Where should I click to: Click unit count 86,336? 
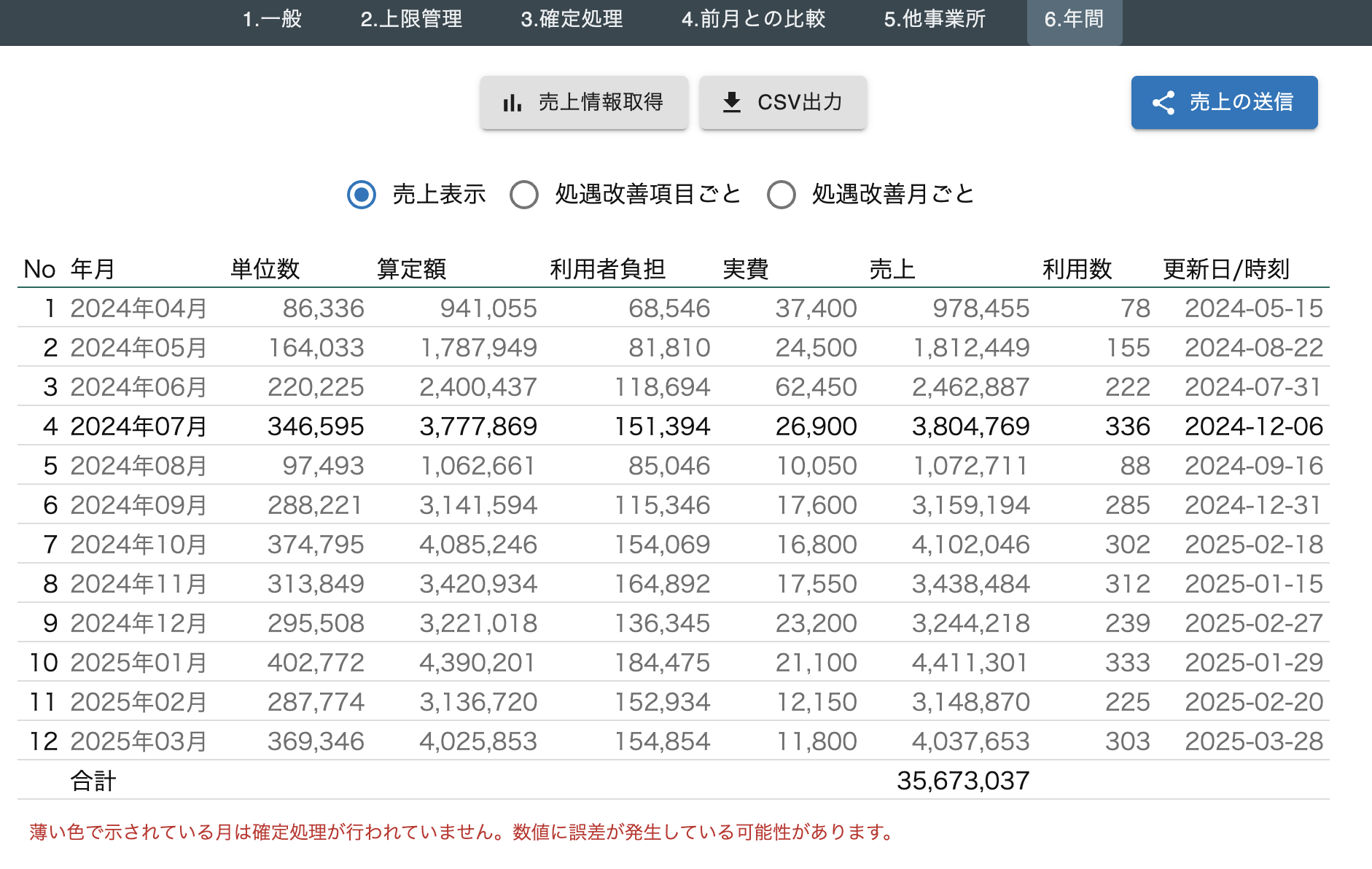(323, 308)
